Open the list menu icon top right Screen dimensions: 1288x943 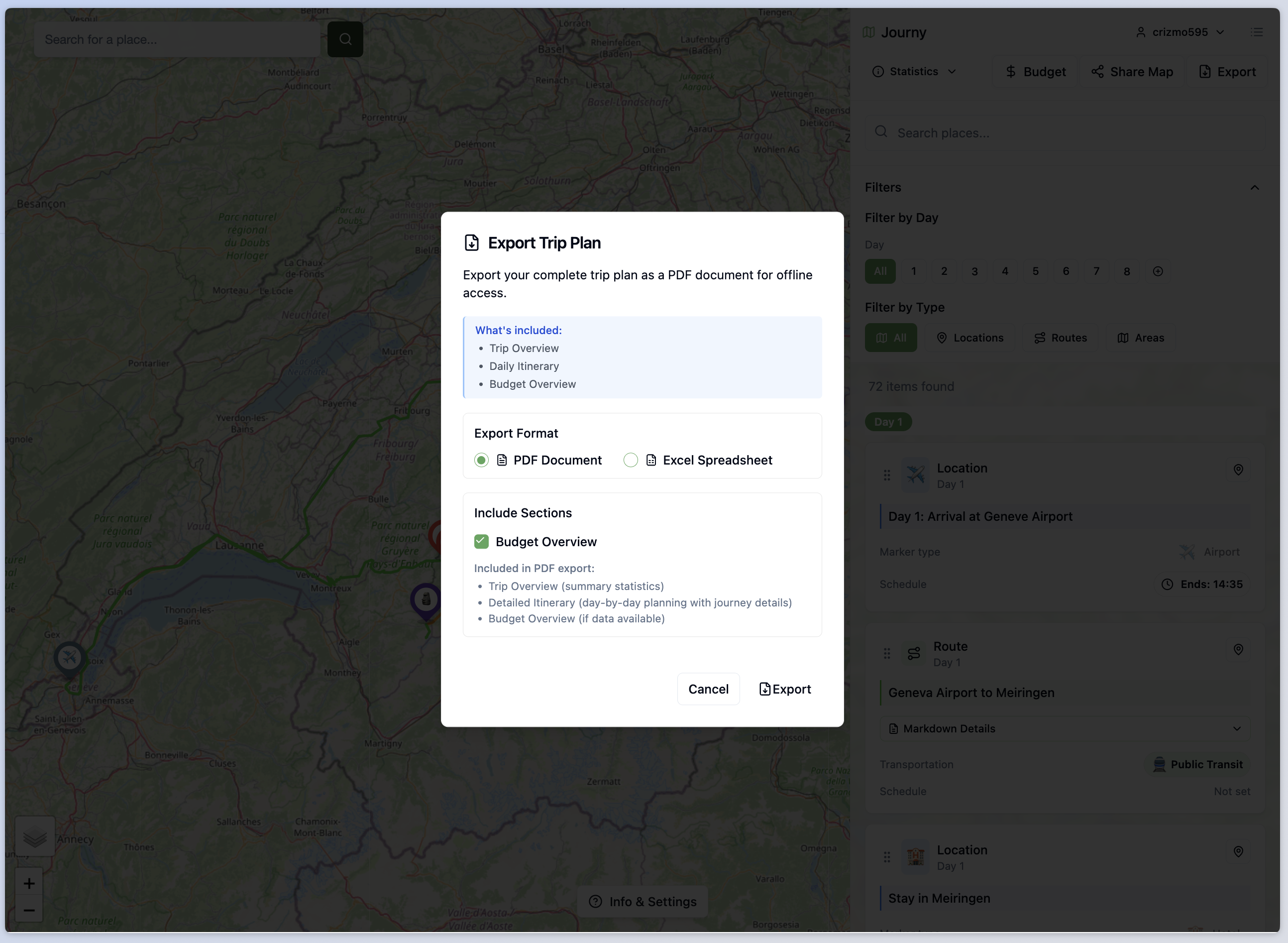click(x=1257, y=32)
